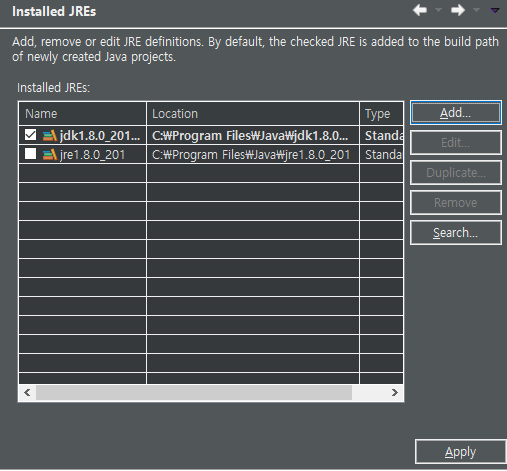Click the horizontal scrollbar left arrow
Screen dimensions: 507x471
(x=27, y=393)
